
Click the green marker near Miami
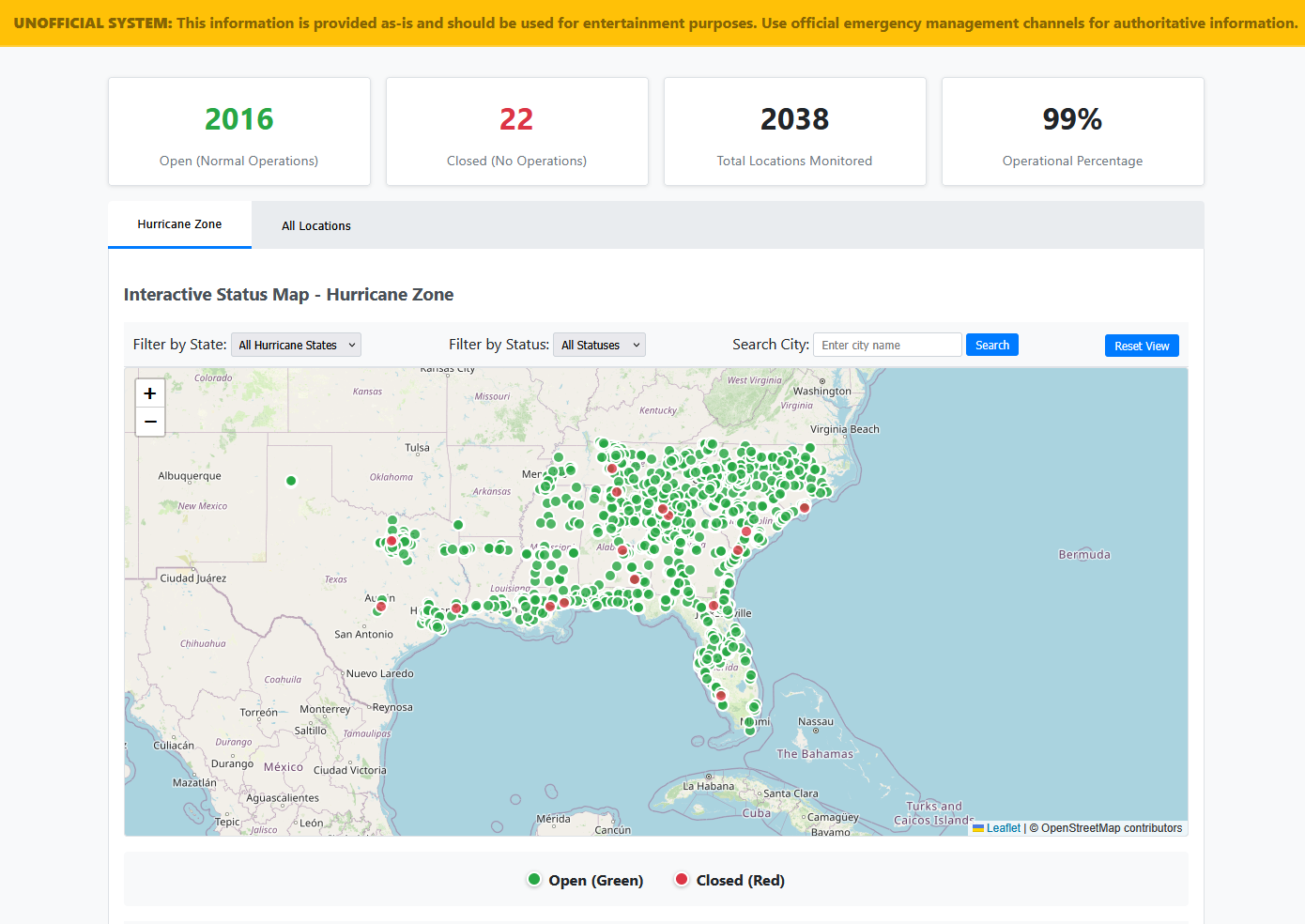[x=749, y=722]
